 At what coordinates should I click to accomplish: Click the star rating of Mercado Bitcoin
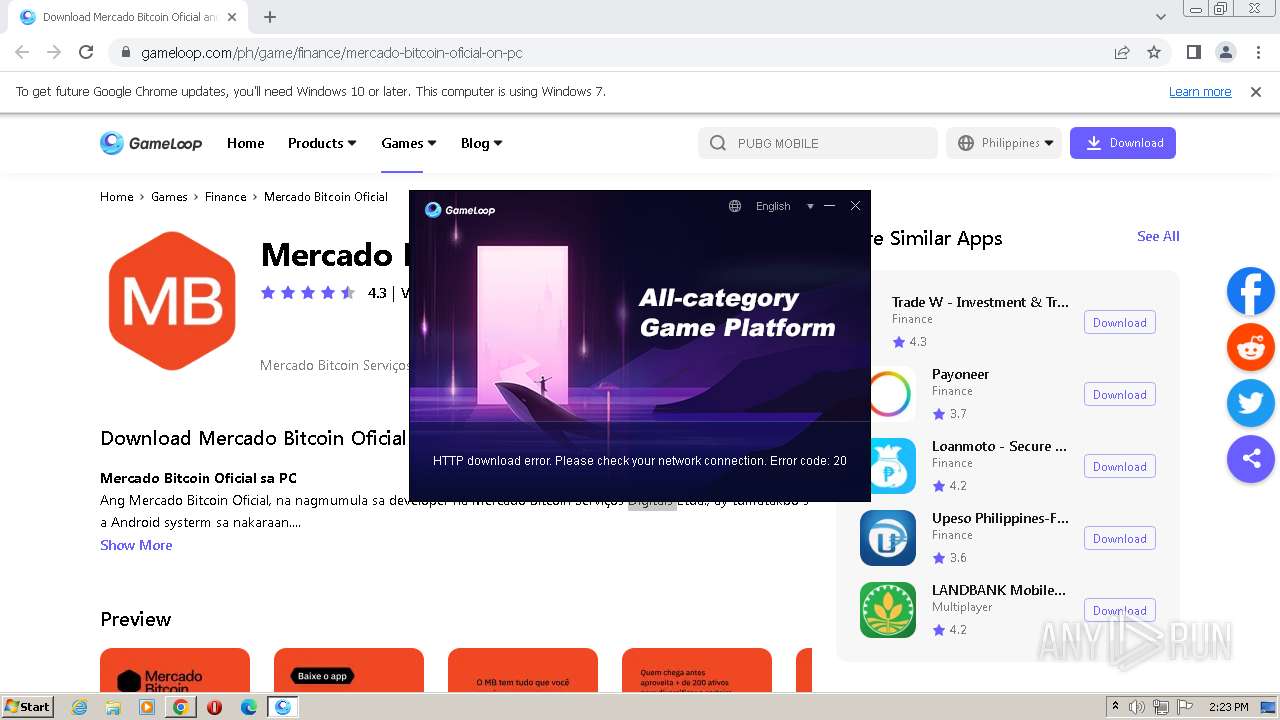click(308, 293)
